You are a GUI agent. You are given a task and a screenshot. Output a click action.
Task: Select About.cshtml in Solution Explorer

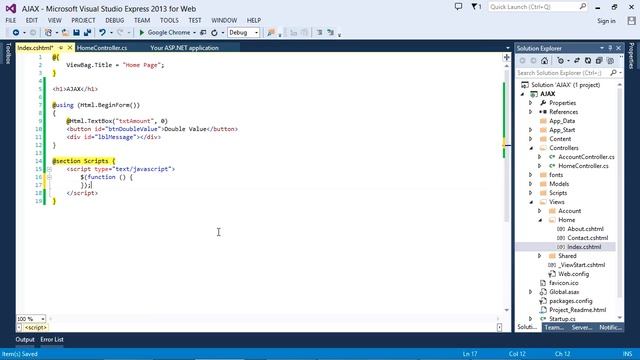point(585,229)
